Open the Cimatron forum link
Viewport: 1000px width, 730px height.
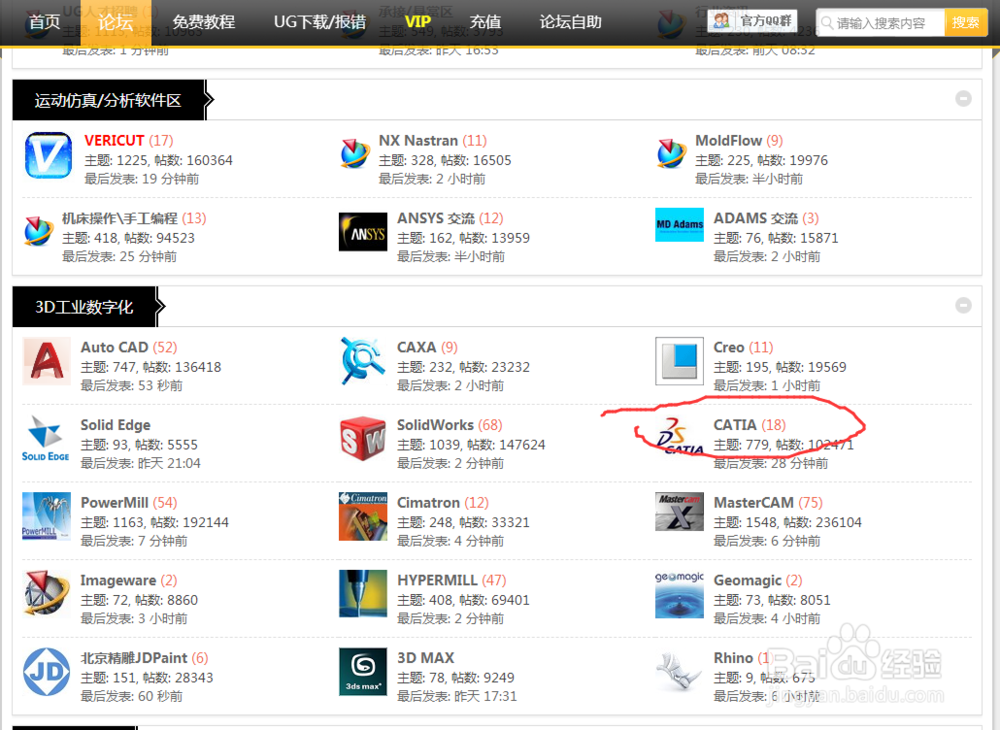click(x=428, y=502)
